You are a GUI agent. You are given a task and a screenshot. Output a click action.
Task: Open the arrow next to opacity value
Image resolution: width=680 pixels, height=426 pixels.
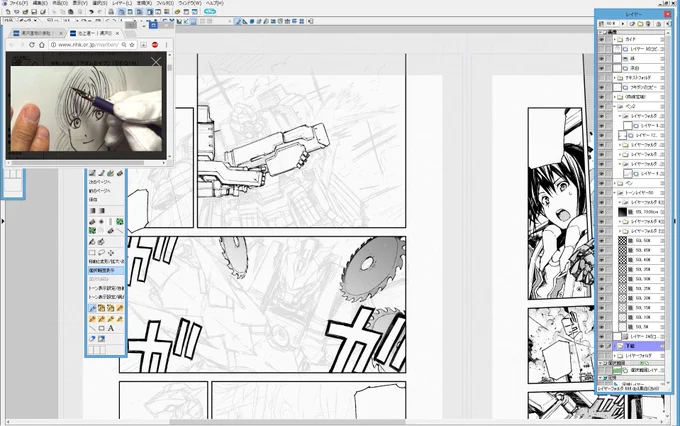tap(623, 23)
